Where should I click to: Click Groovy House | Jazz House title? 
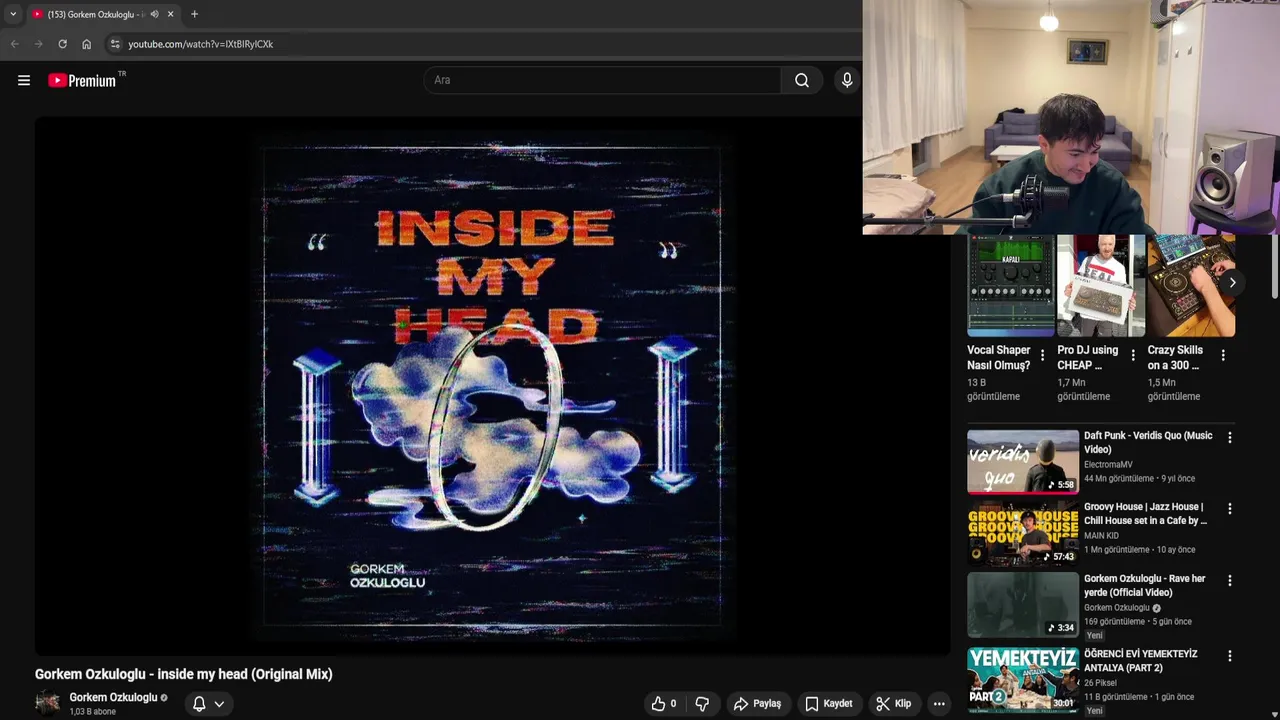(1146, 514)
